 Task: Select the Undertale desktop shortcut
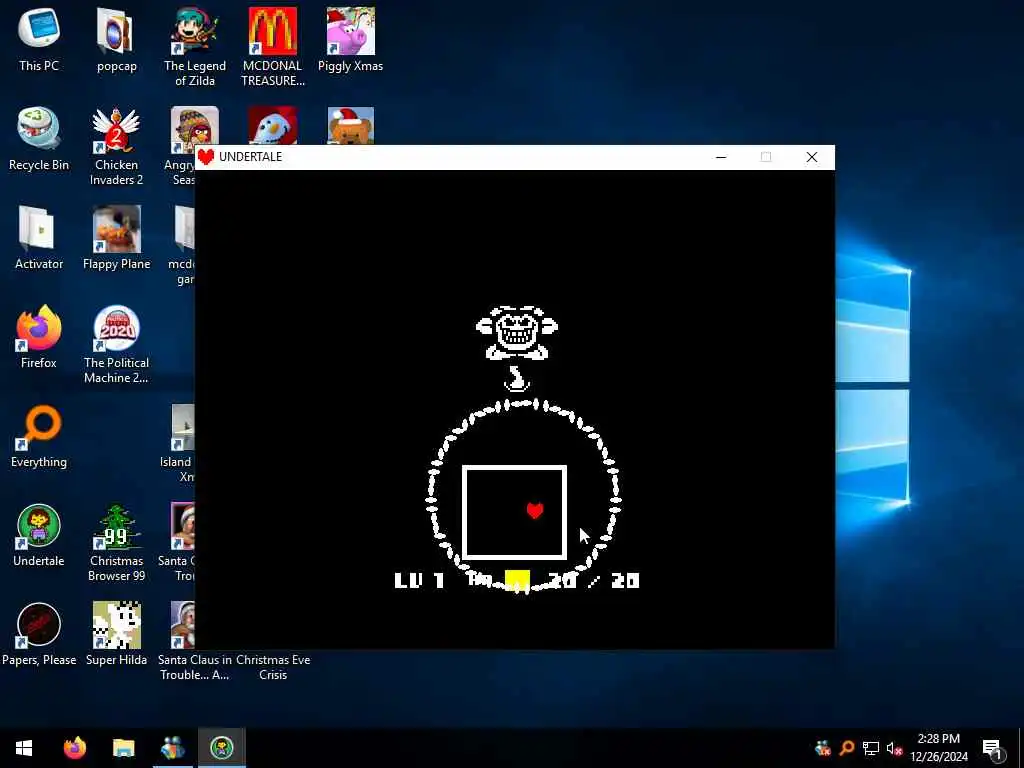[x=39, y=536]
